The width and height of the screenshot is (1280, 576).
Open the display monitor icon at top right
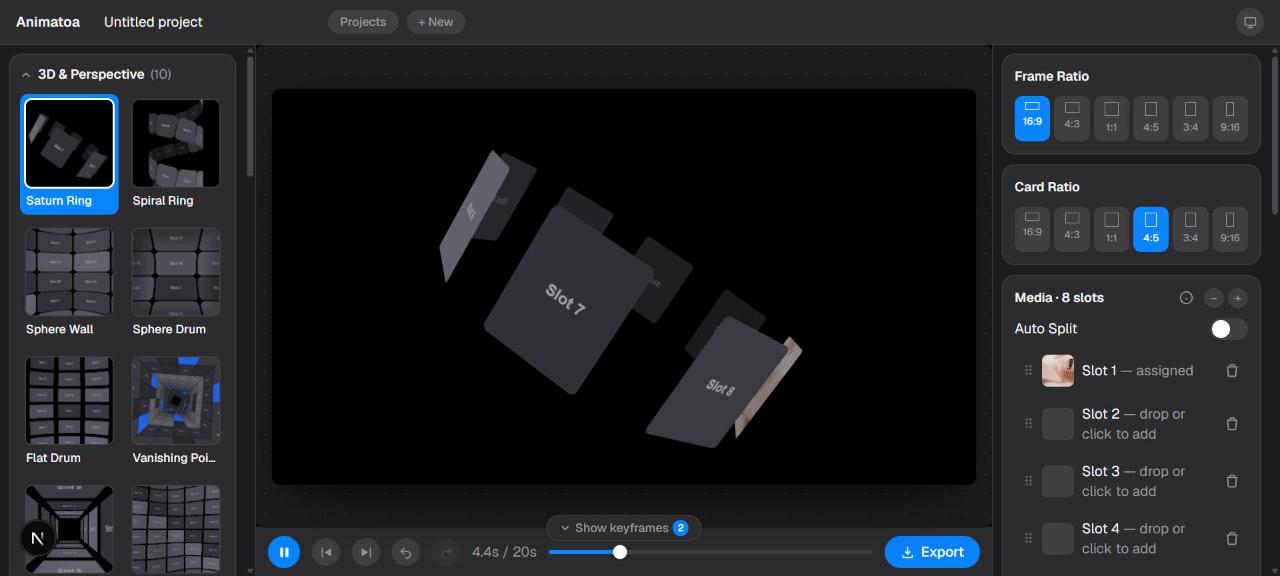tap(1250, 22)
